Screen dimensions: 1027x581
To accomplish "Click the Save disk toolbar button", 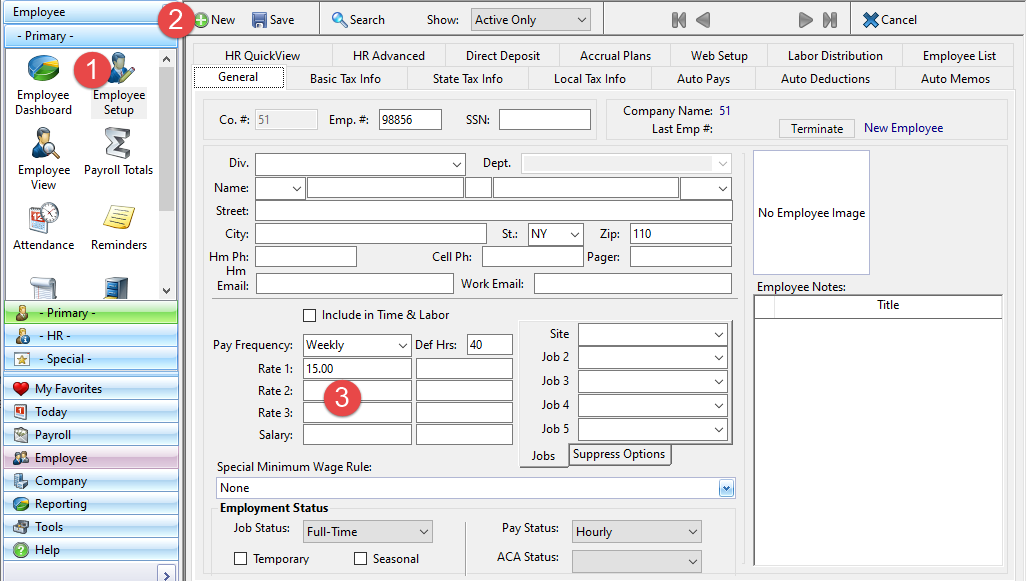I will tap(273, 20).
